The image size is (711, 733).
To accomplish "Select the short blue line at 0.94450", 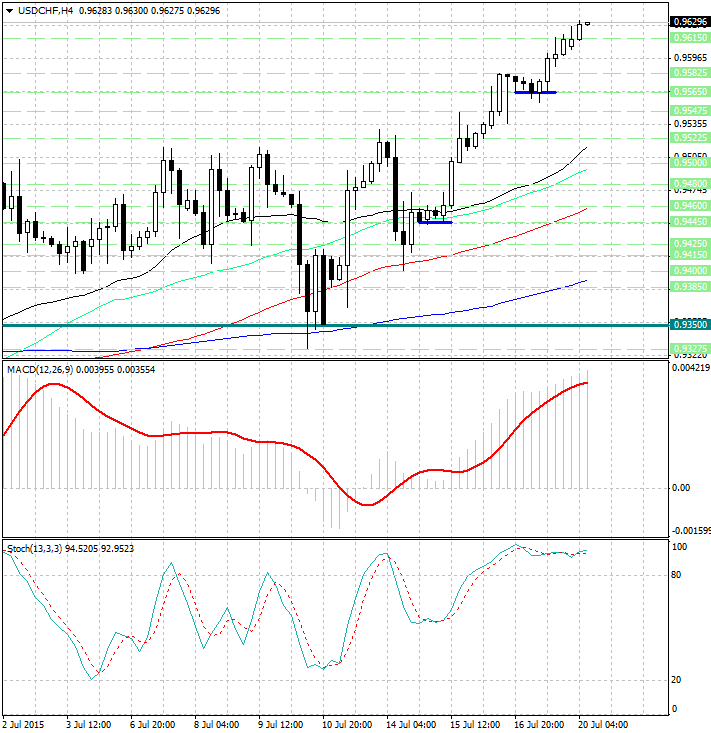I will coord(435,223).
